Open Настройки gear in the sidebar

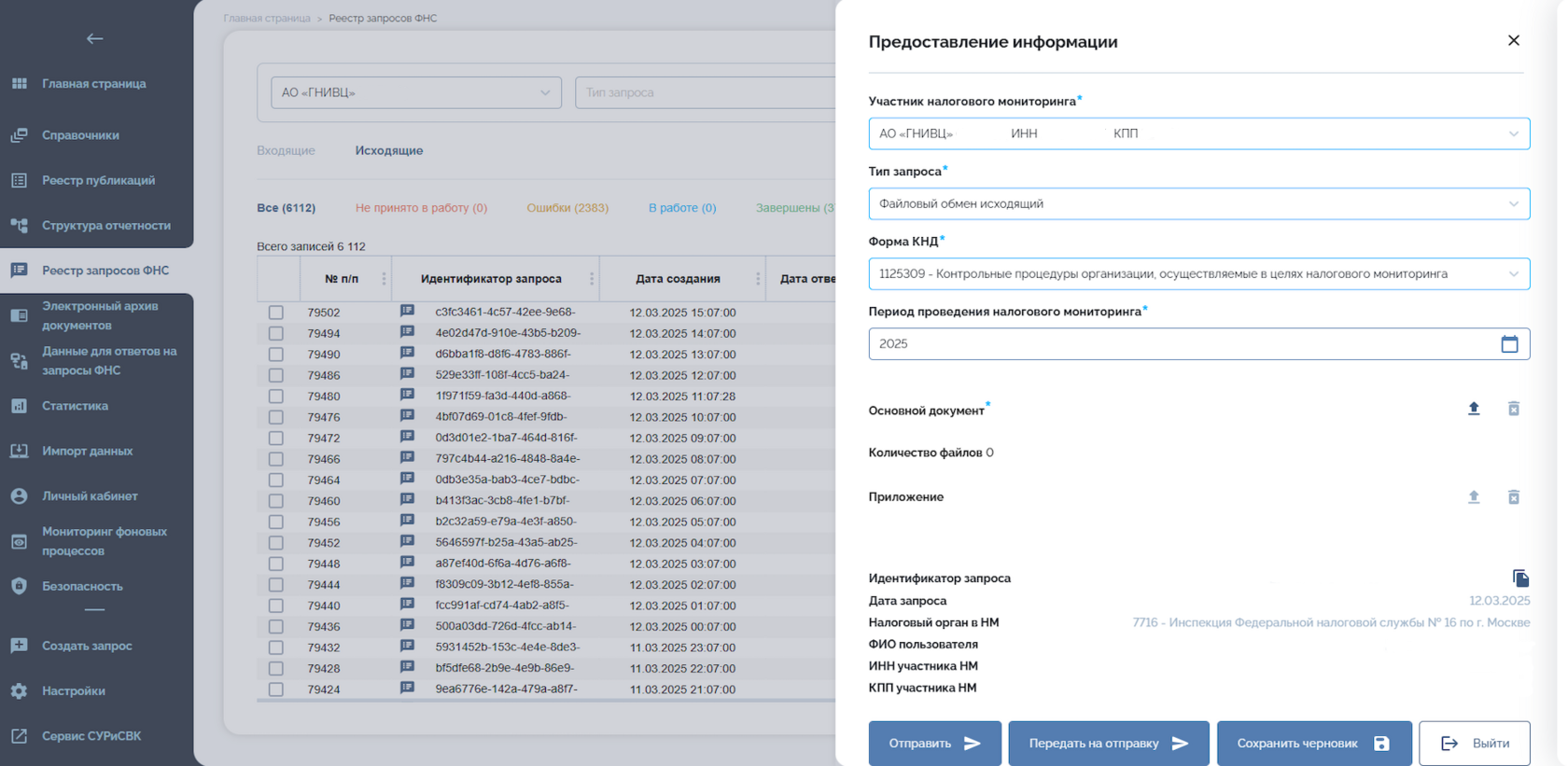tap(19, 691)
